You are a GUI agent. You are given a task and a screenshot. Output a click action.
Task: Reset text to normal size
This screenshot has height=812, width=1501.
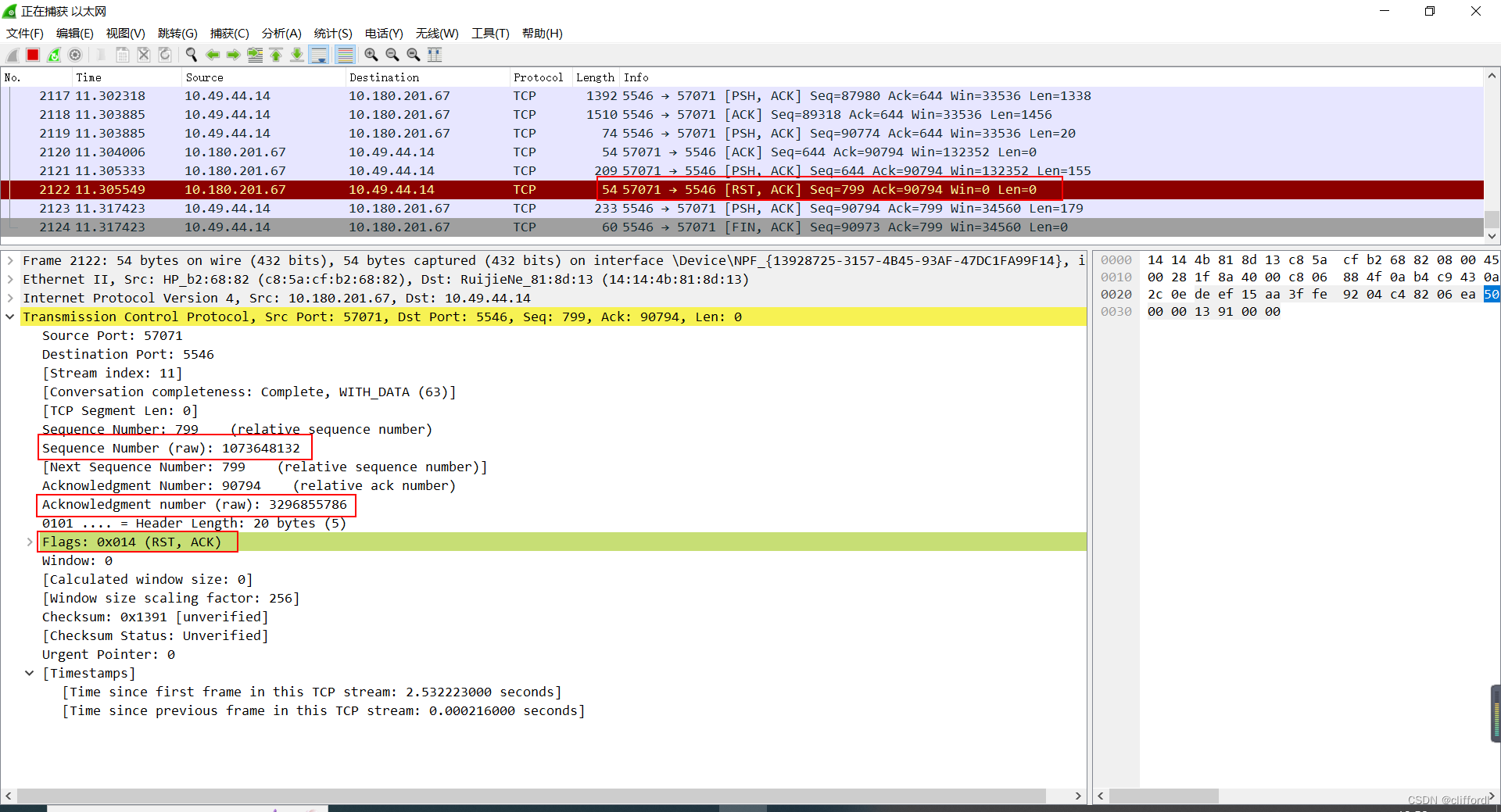click(414, 55)
